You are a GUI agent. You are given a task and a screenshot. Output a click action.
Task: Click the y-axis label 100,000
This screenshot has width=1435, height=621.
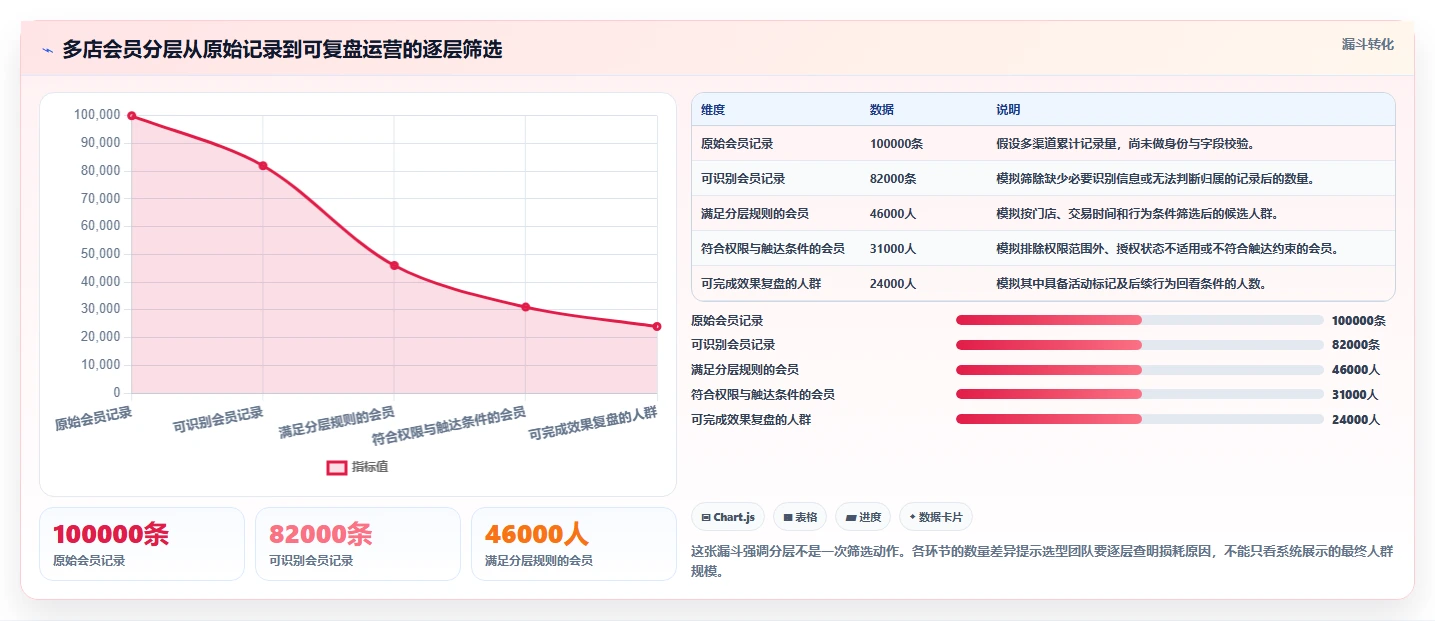pyautogui.click(x=97, y=115)
